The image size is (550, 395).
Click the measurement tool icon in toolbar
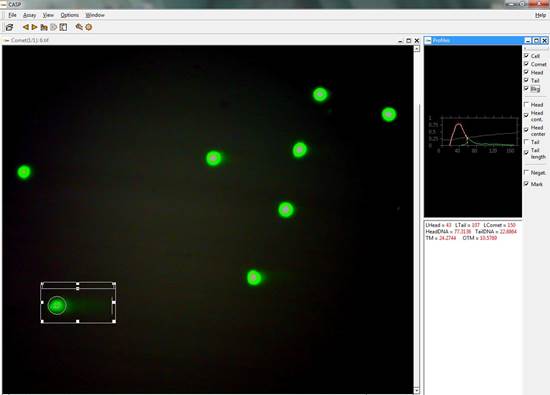coord(79,27)
